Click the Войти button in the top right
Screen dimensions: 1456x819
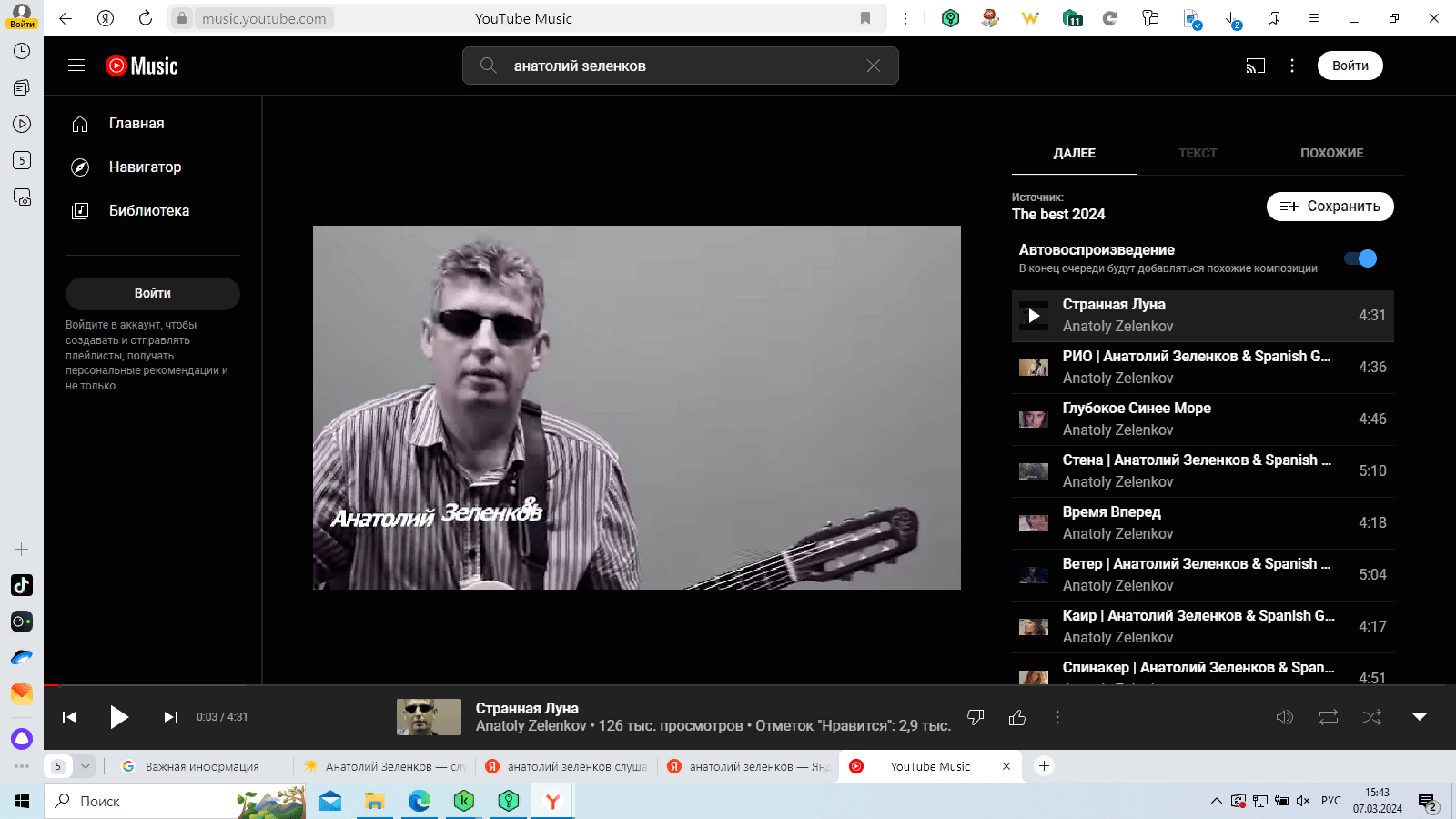click(x=1350, y=66)
